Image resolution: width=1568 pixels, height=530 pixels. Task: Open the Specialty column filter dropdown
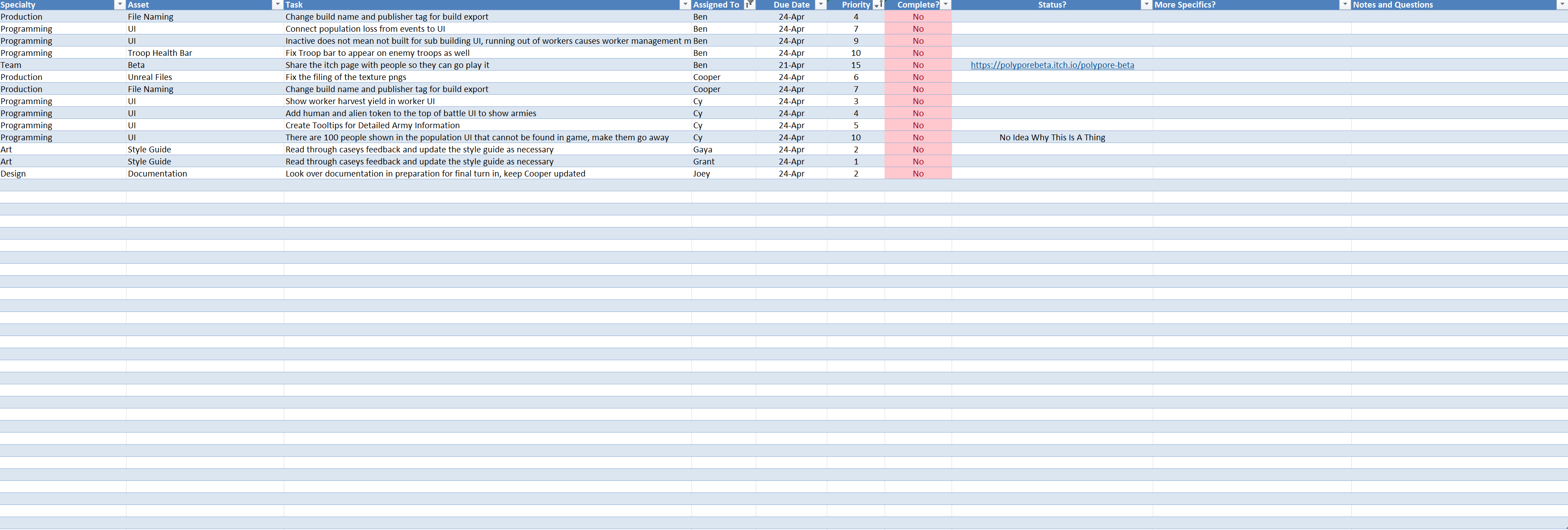(x=120, y=4)
